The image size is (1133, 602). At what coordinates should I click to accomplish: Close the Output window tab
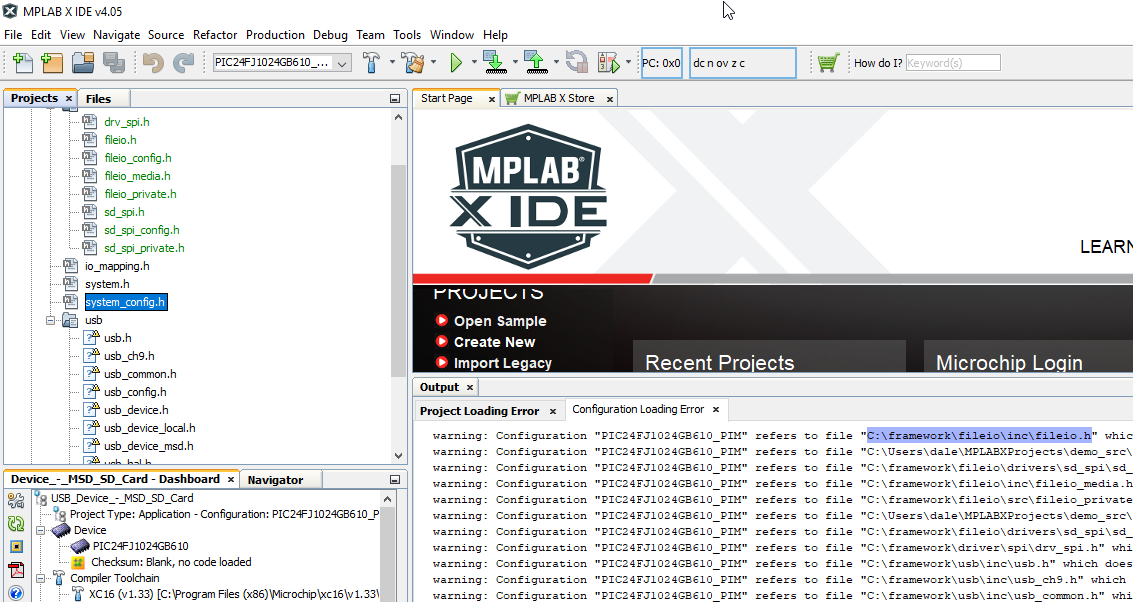(x=470, y=387)
